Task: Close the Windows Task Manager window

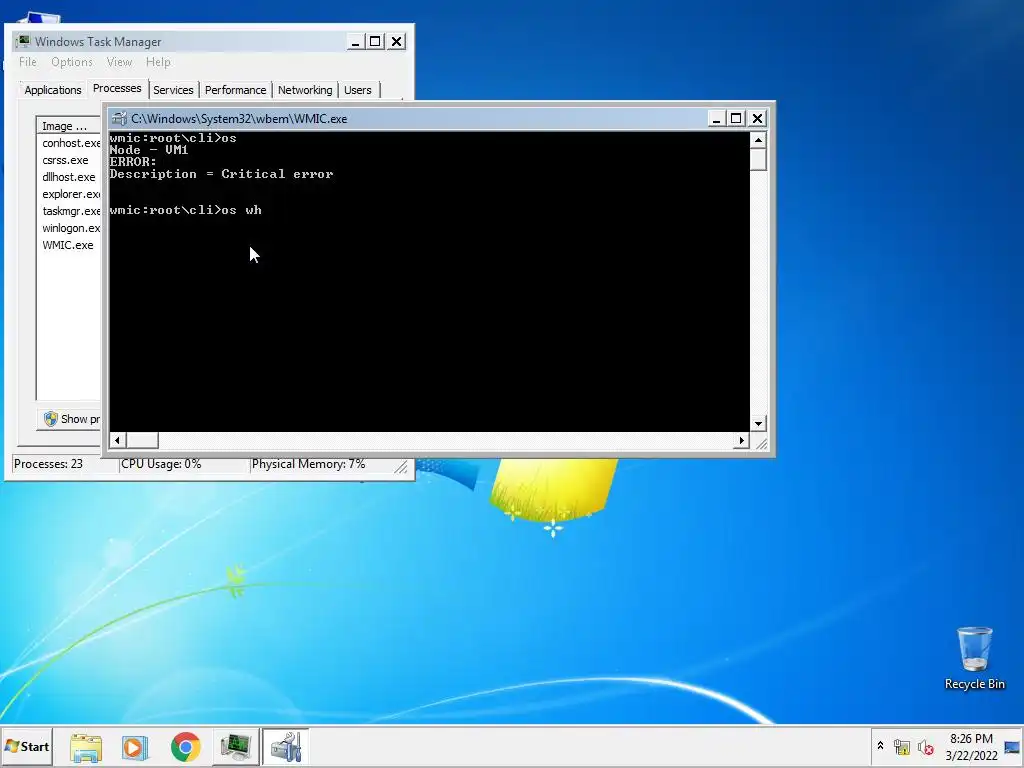Action: (396, 42)
